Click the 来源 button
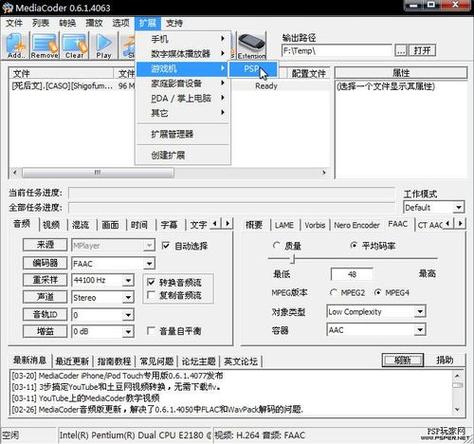 pos(45,245)
